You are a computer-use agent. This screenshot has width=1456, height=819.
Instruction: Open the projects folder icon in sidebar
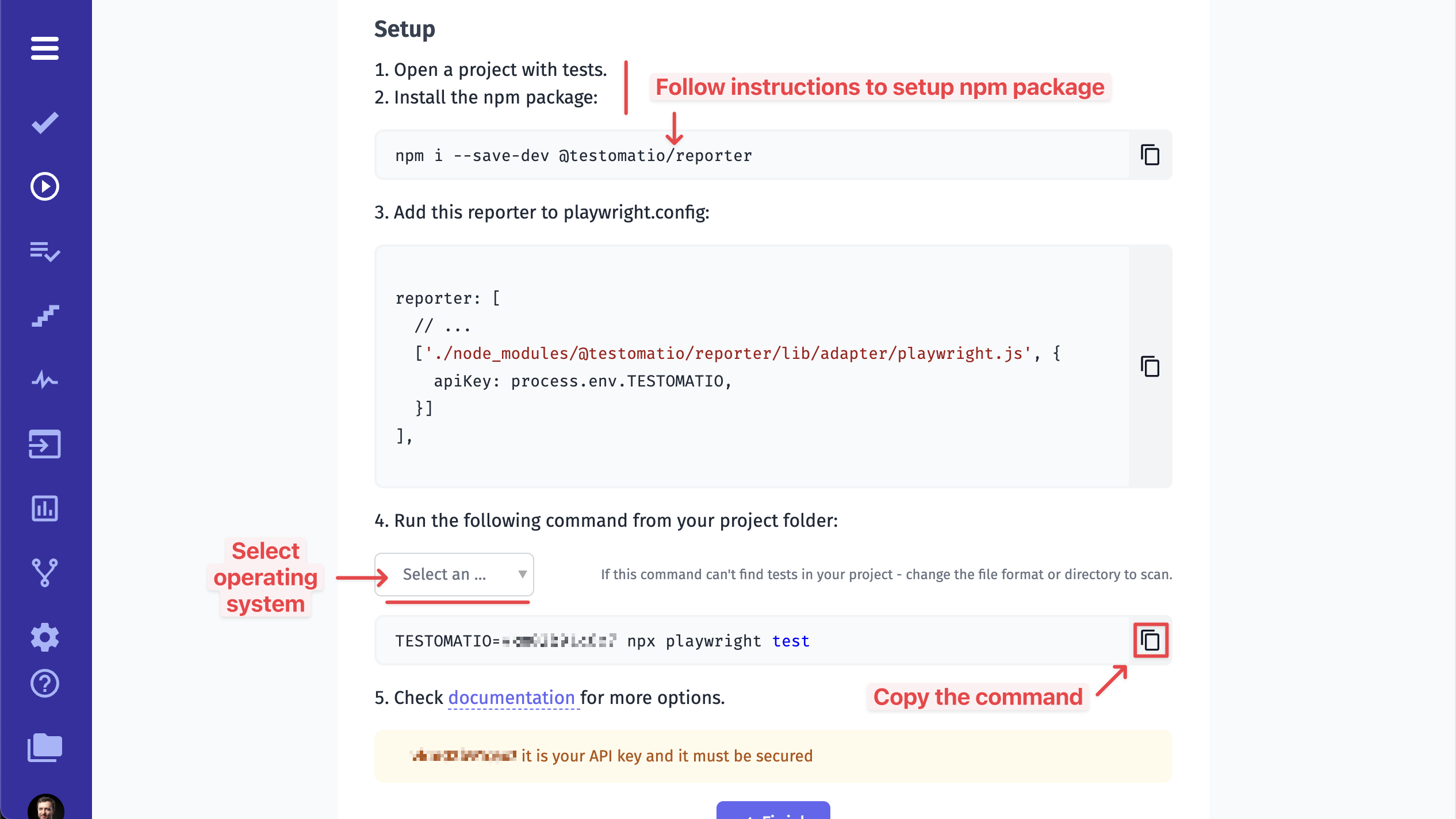pos(45,748)
